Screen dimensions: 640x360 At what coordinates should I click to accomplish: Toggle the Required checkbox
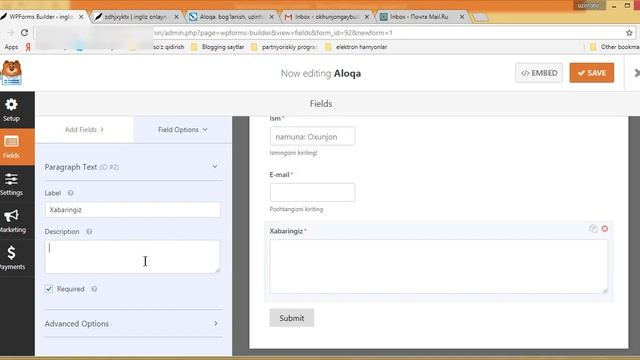point(49,289)
